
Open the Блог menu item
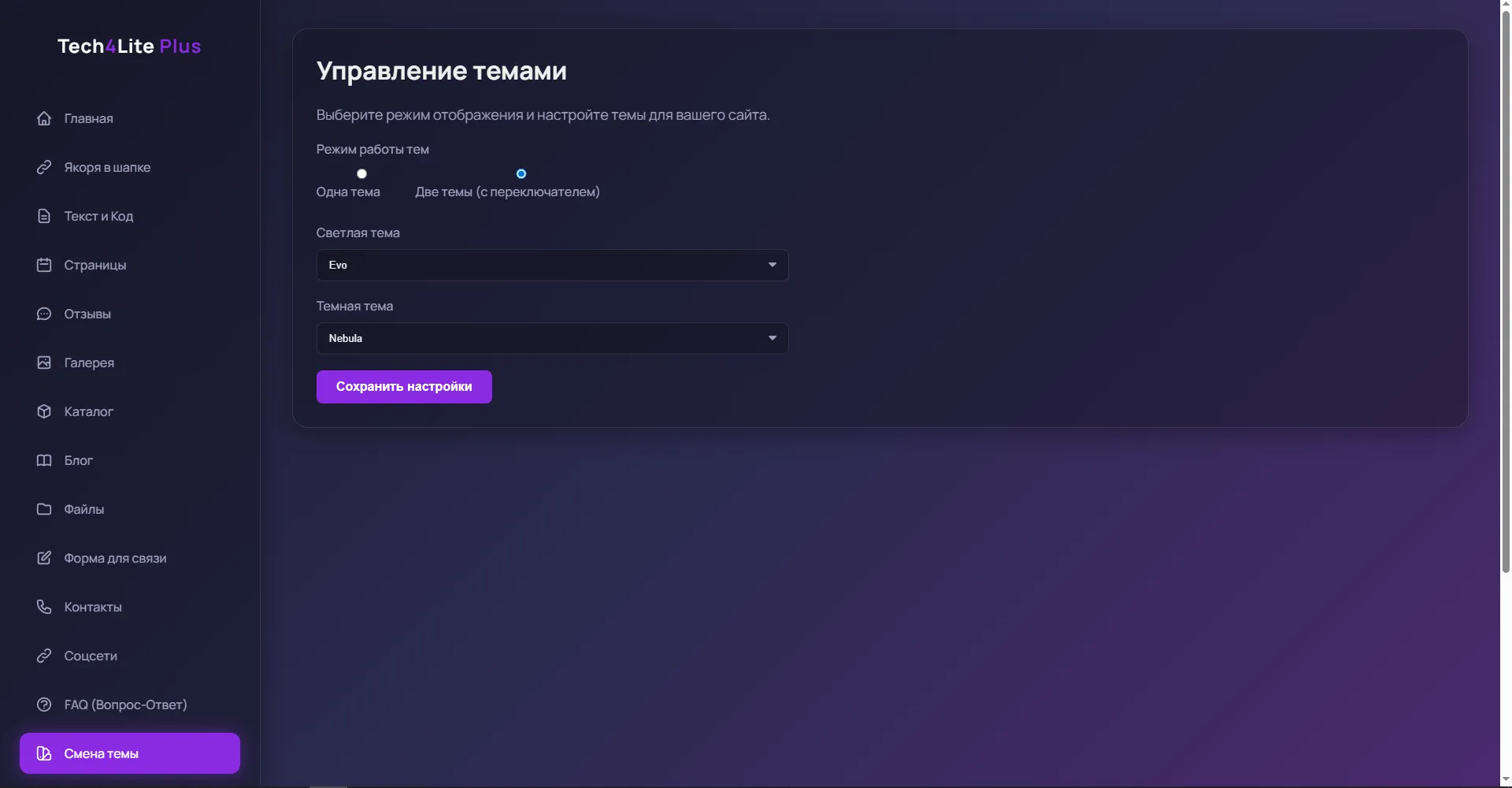click(79, 460)
